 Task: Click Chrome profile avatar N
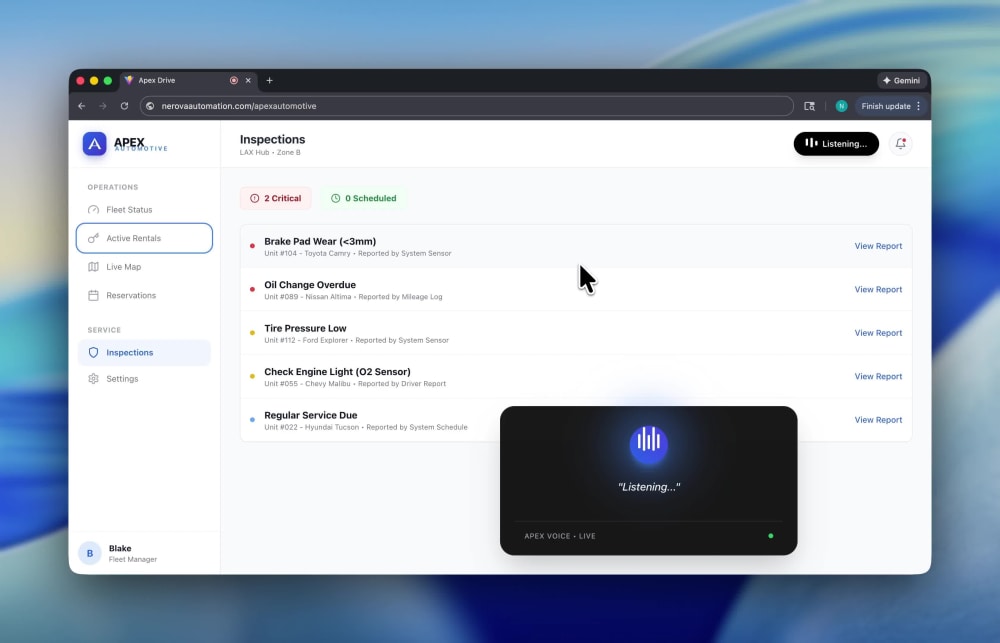click(x=841, y=106)
